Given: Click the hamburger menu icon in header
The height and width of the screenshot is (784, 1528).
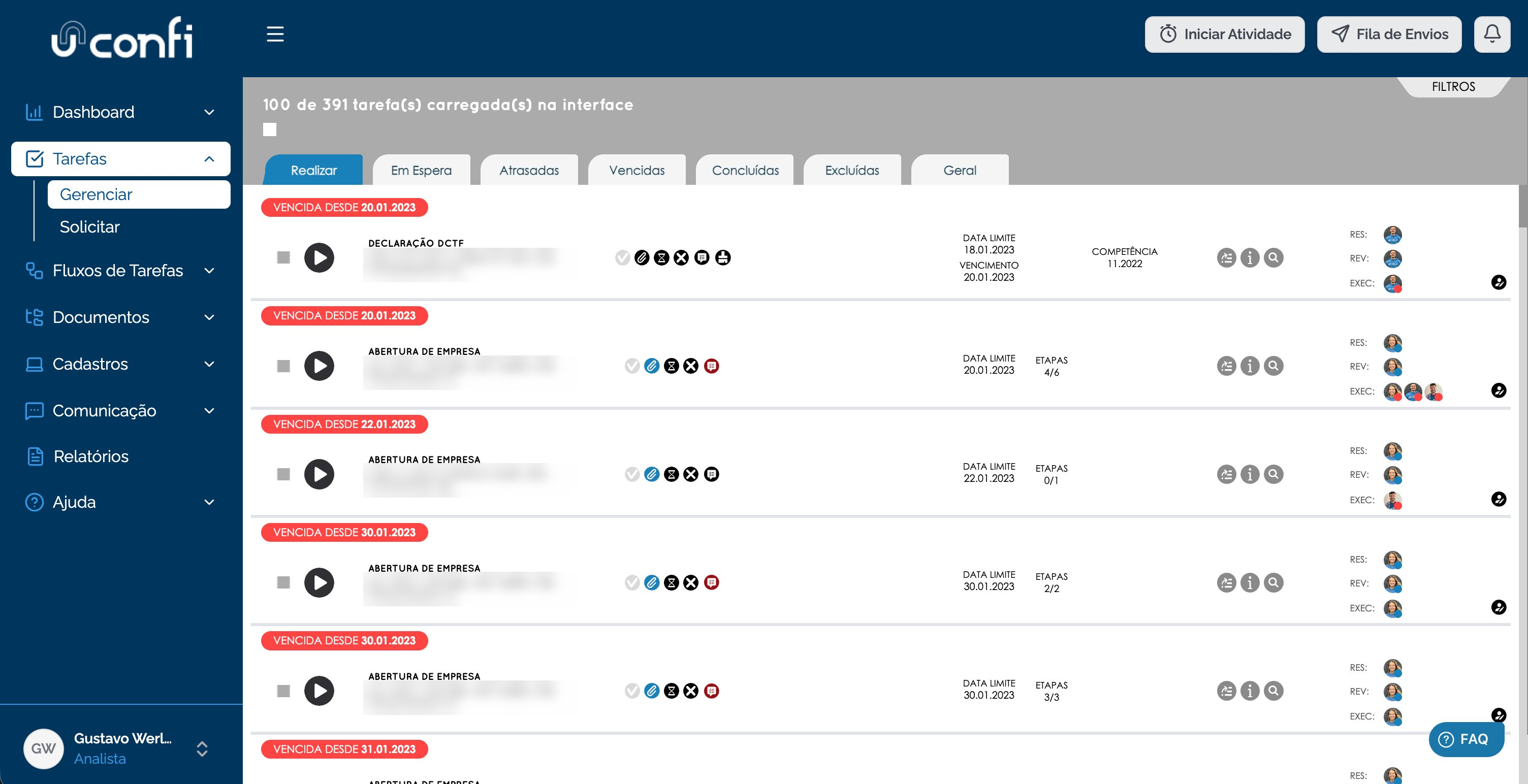Looking at the screenshot, I should click(x=275, y=34).
